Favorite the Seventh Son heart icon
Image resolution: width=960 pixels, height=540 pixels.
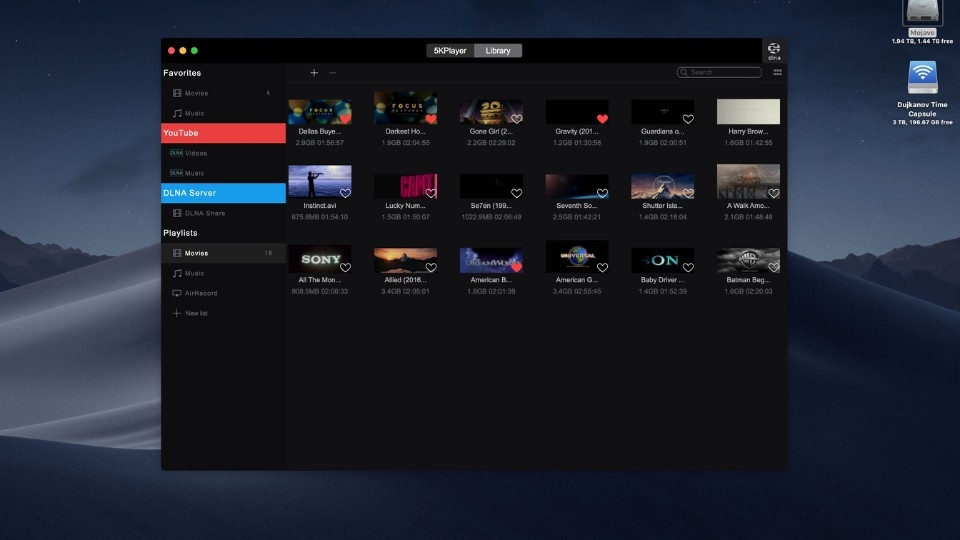pos(602,193)
